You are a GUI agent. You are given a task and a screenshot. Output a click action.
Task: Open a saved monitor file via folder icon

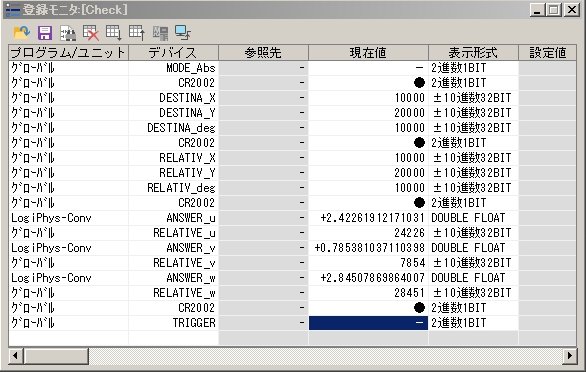[21, 33]
